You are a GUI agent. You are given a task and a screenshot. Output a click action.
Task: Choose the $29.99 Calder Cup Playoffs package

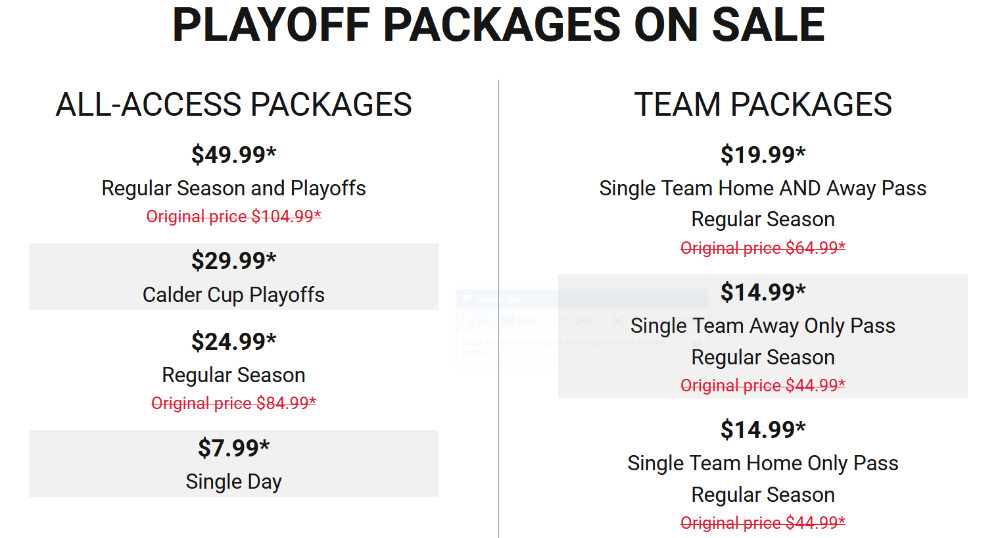[233, 277]
